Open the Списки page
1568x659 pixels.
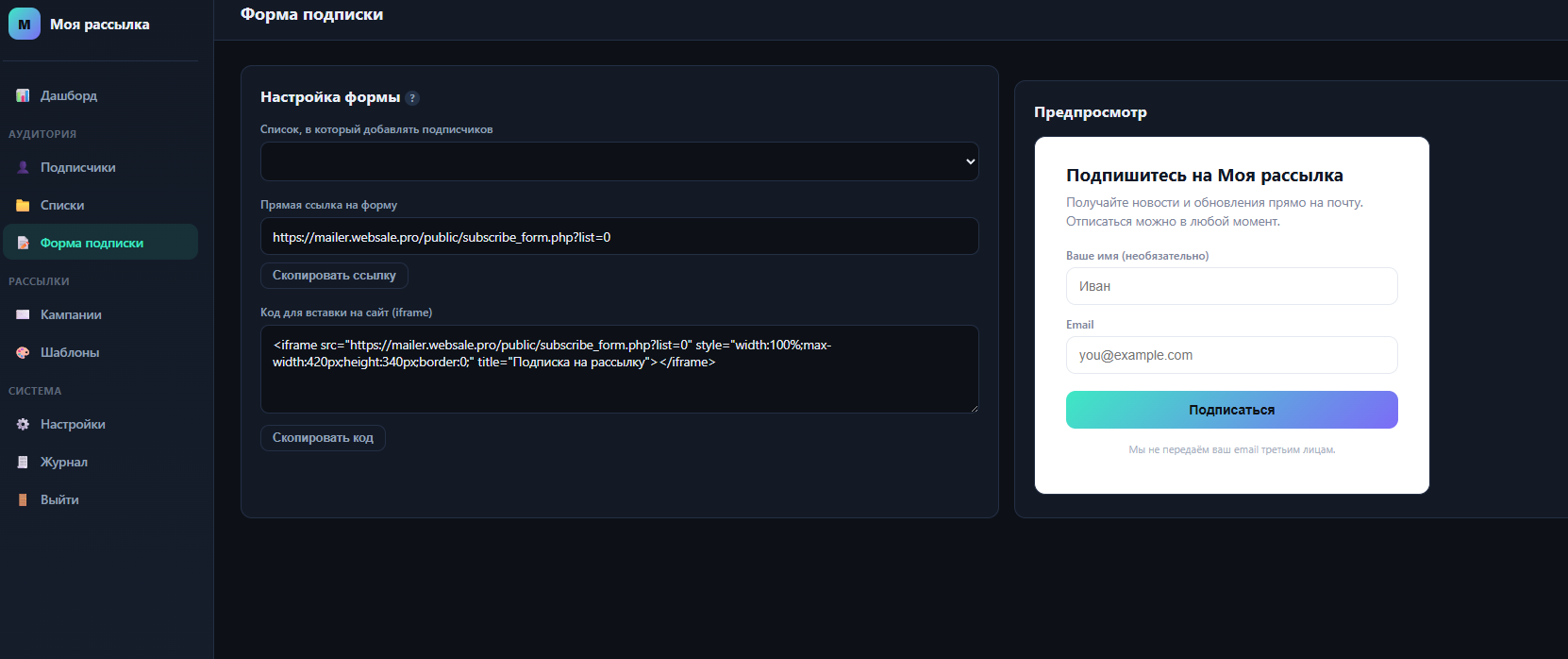pyautogui.click(x=100, y=205)
